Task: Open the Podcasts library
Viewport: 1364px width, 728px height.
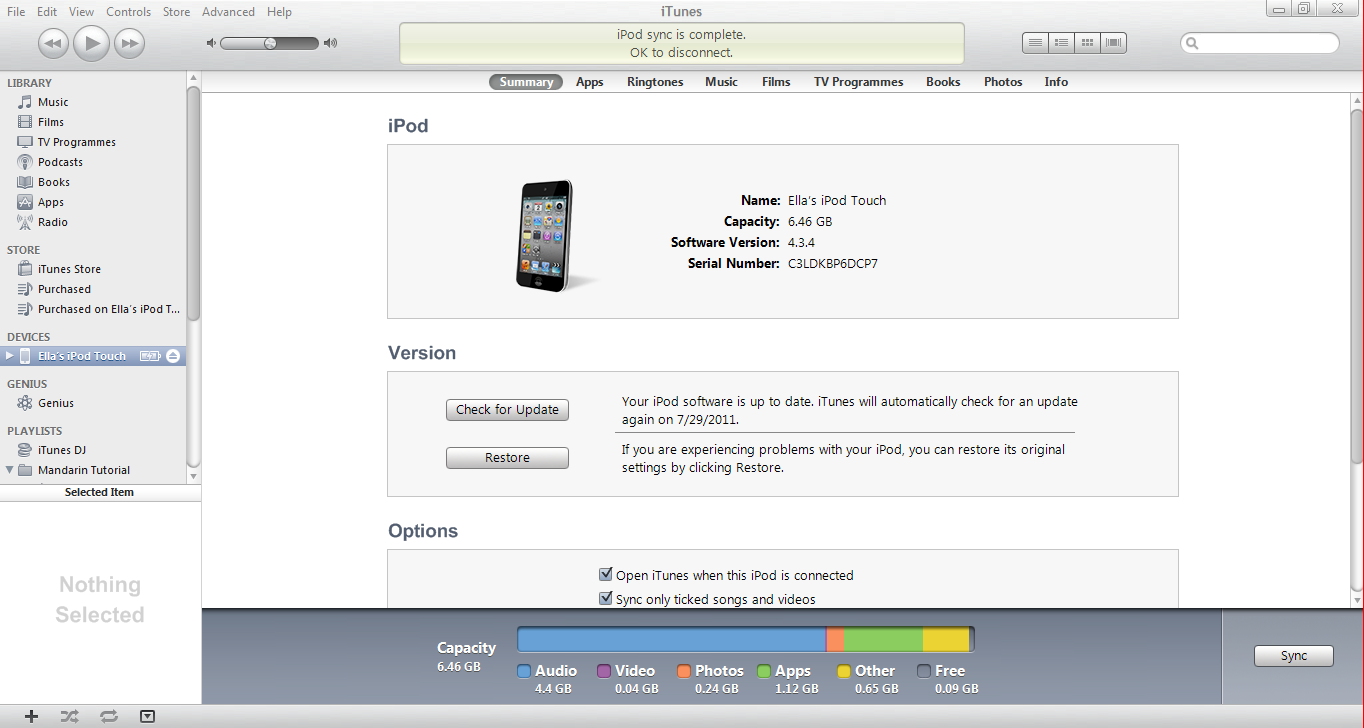Action: tap(62, 161)
